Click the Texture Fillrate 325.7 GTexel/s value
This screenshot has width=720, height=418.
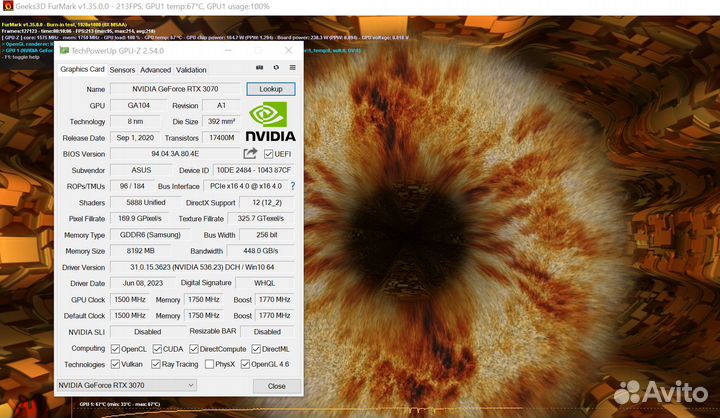pos(260,218)
